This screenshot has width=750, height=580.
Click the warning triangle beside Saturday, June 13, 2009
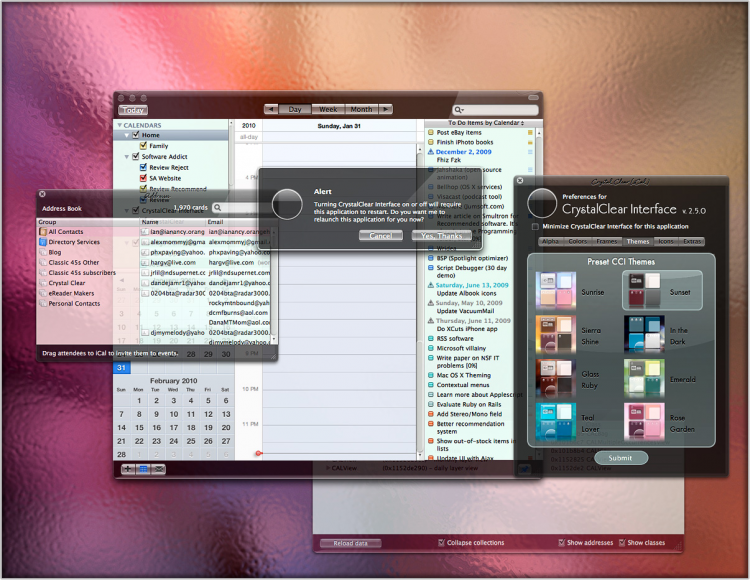430,285
